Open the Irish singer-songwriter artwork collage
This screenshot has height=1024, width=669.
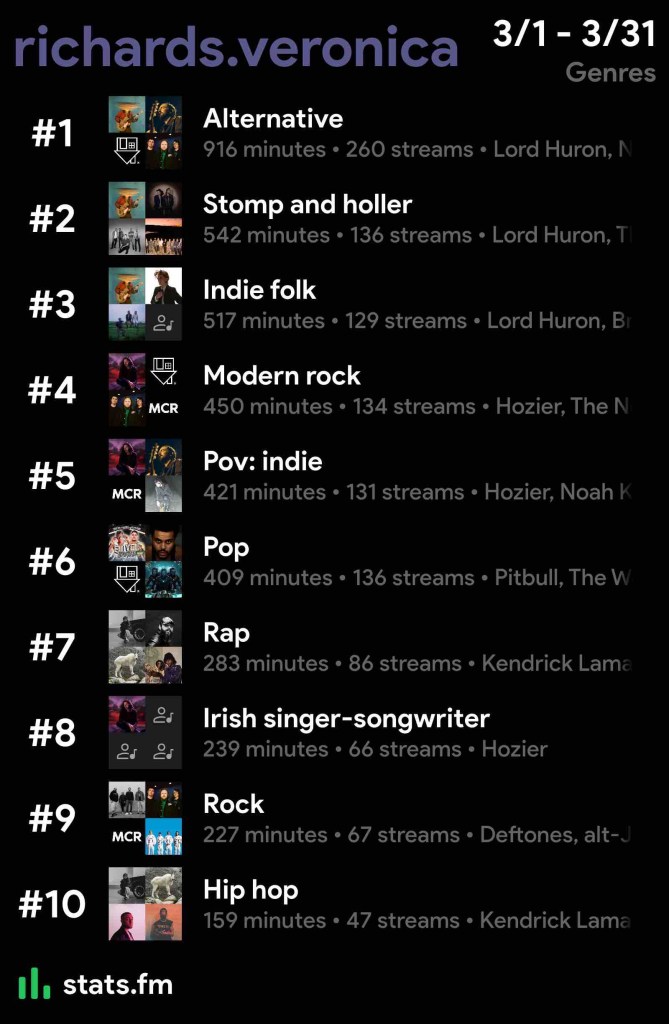[145, 733]
